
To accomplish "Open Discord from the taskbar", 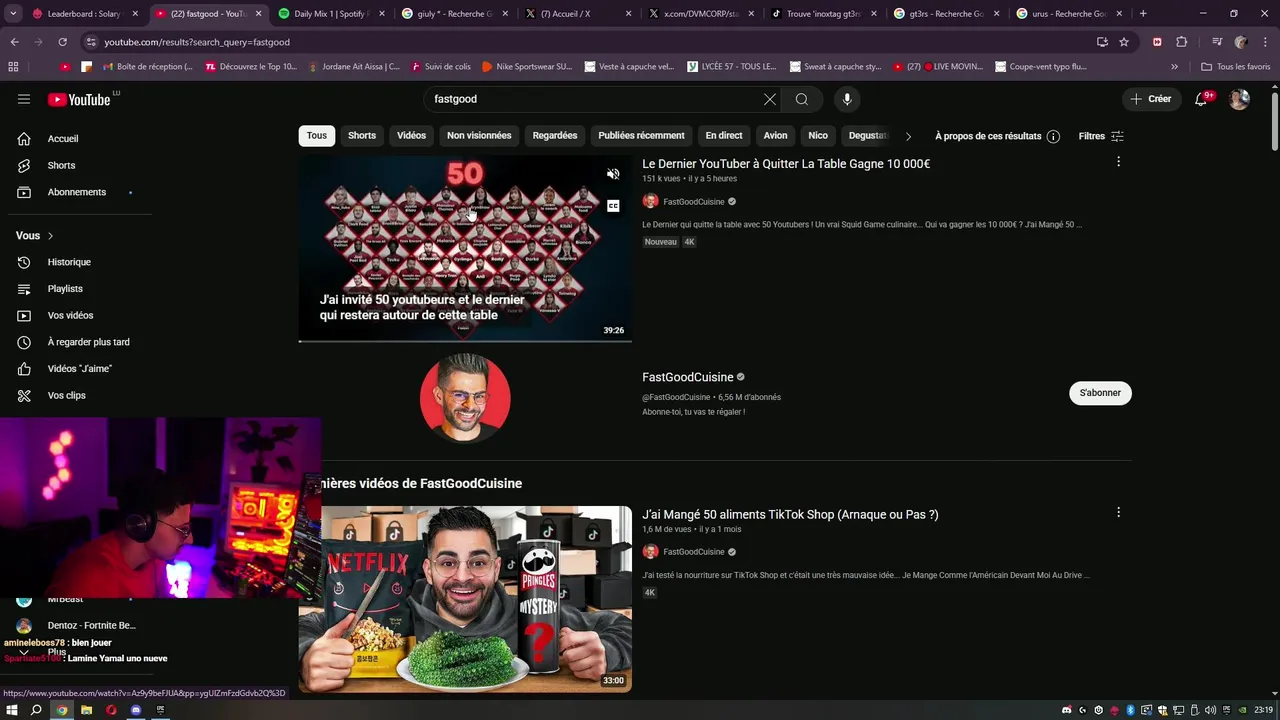I will (136, 710).
